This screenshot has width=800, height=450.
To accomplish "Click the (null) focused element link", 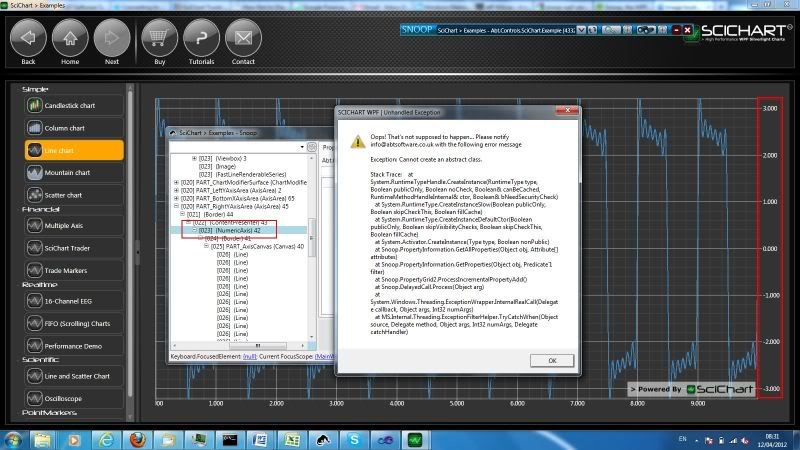I will point(249,357).
